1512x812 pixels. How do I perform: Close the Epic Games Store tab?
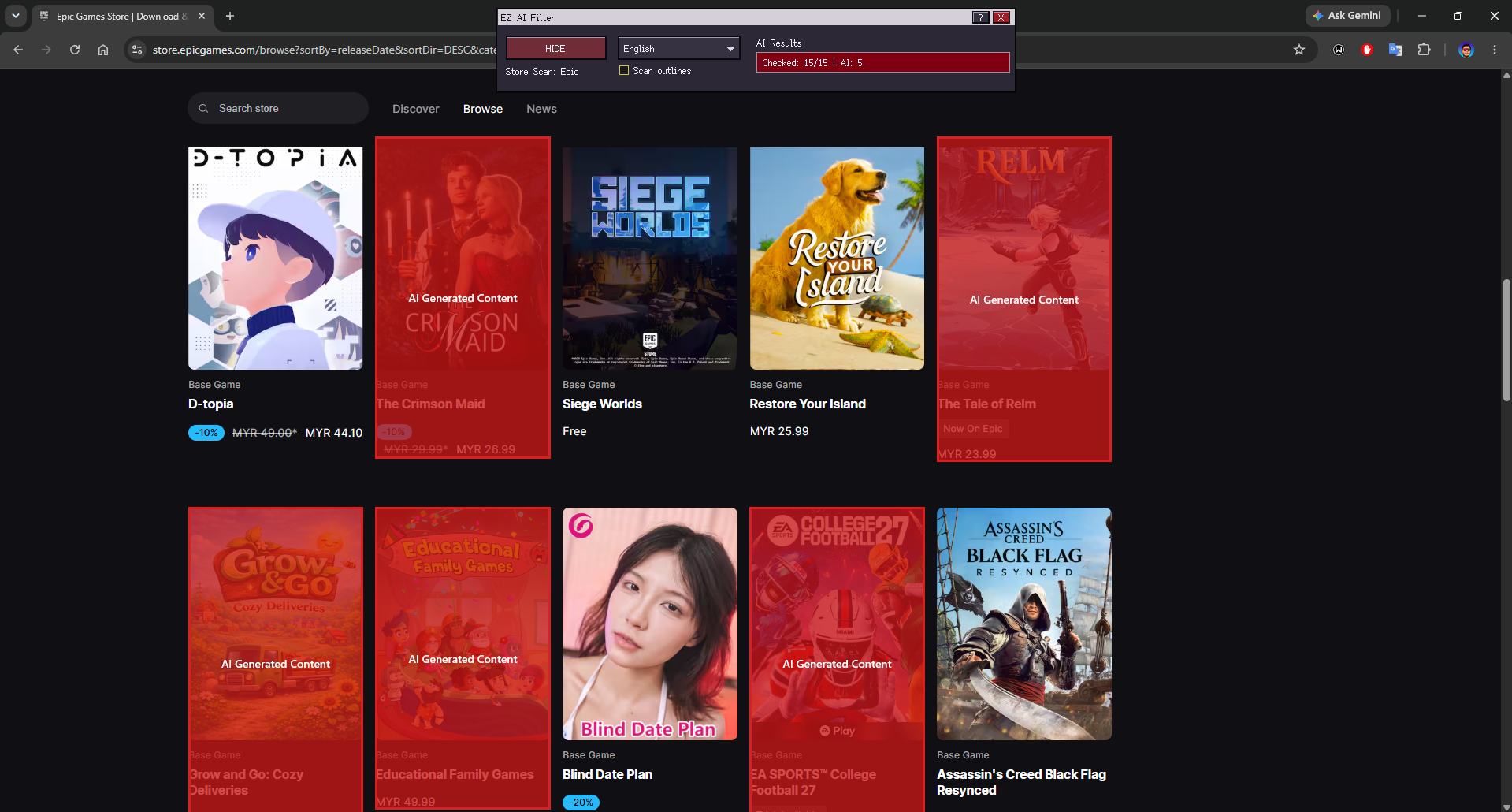point(202,16)
